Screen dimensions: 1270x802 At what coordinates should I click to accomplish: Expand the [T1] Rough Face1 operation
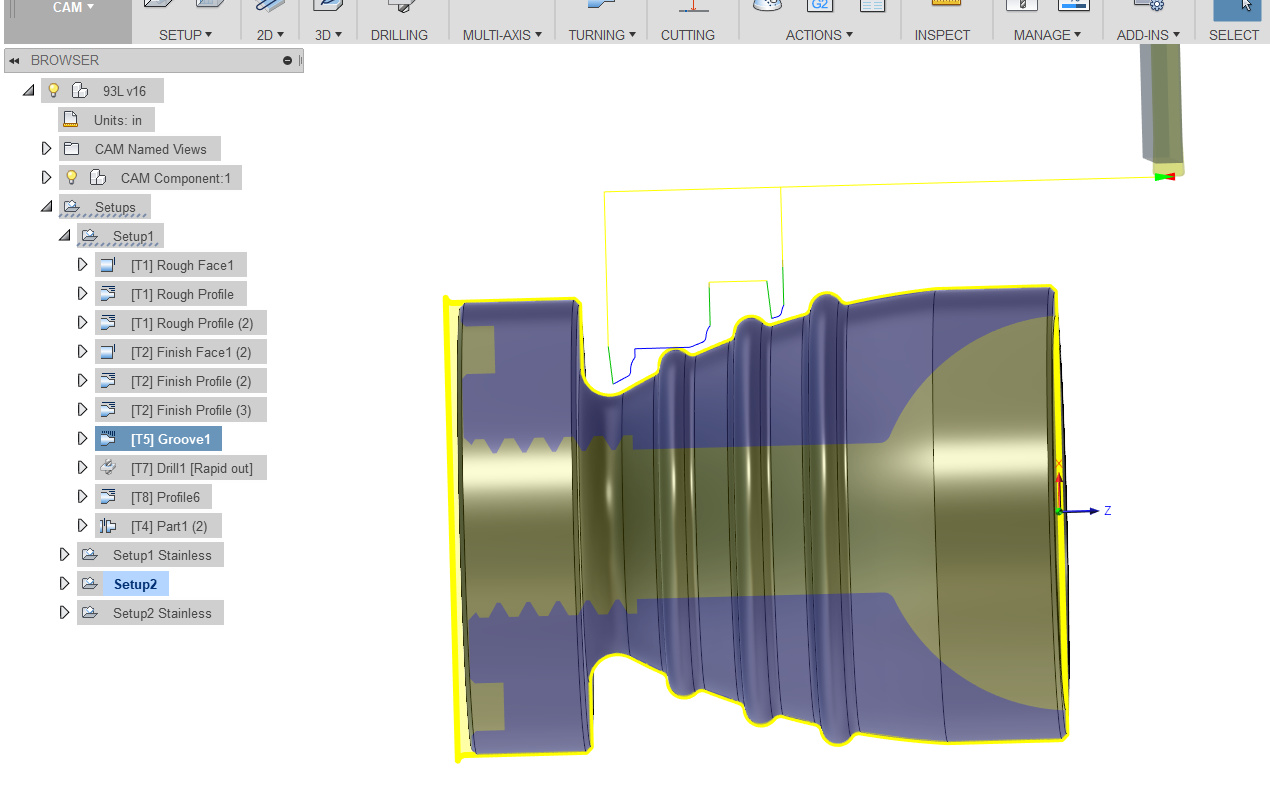(82, 265)
